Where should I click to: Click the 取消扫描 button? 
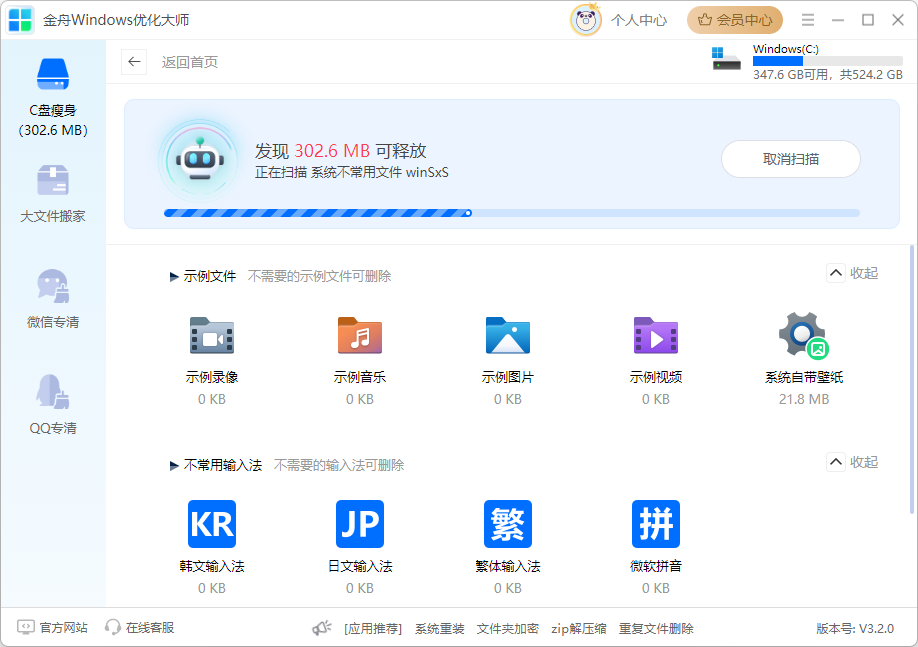coord(790,159)
